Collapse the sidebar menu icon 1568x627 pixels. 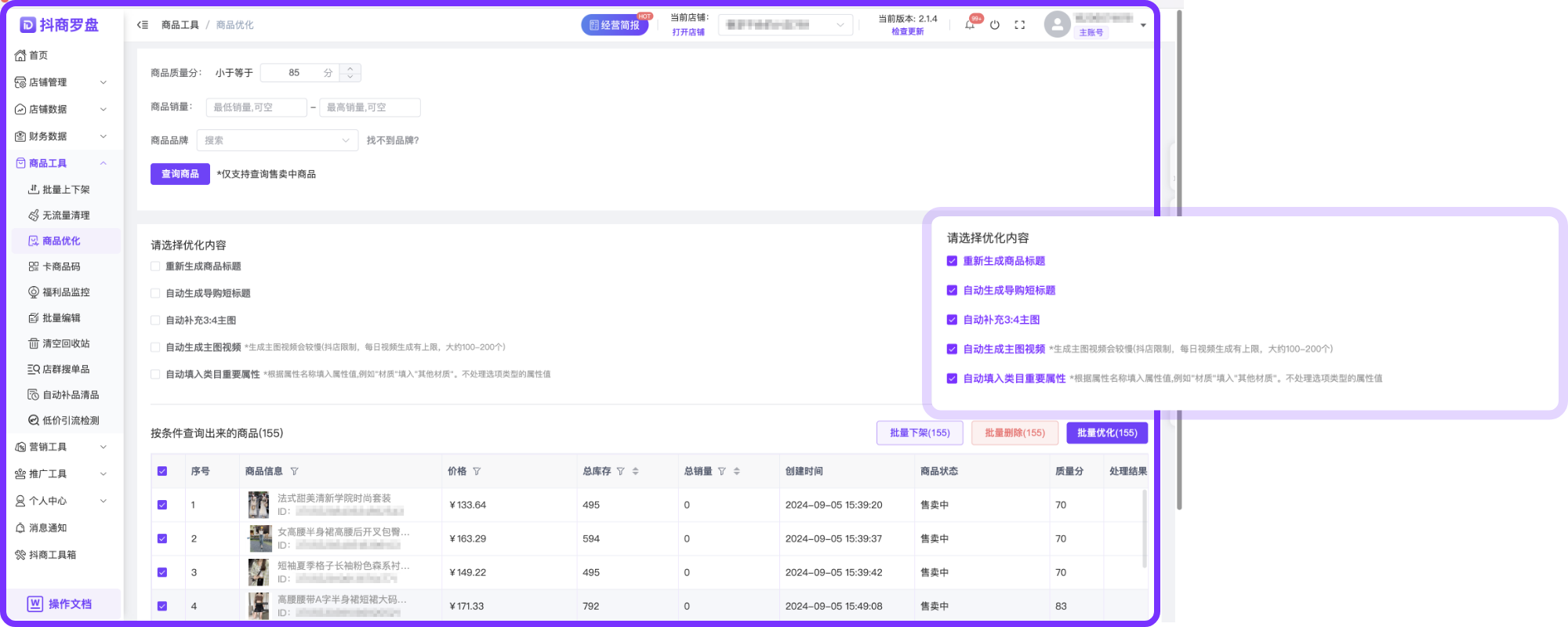click(143, 25)
